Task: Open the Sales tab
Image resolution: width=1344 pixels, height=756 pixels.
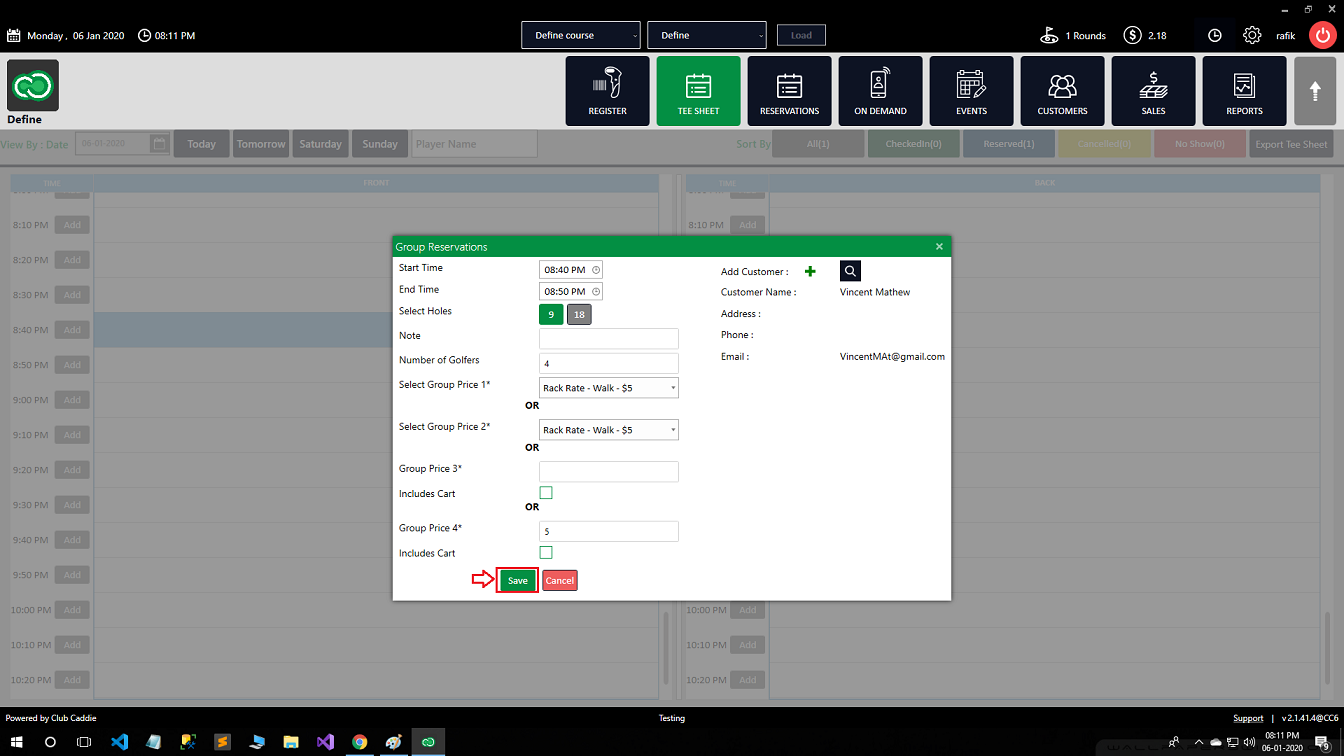Action: (x=1153, y=91)
